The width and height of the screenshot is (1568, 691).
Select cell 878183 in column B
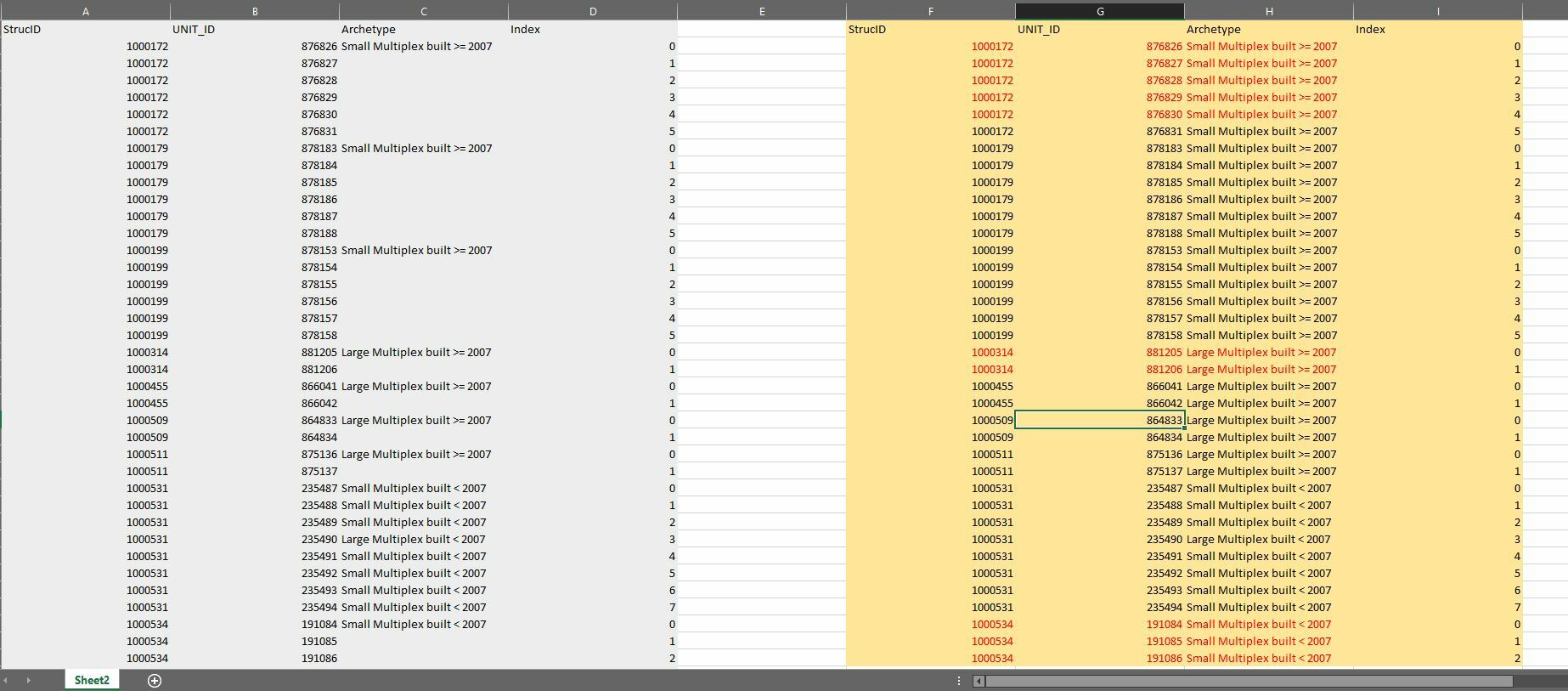pyautogui.click(x=255, y=148)
